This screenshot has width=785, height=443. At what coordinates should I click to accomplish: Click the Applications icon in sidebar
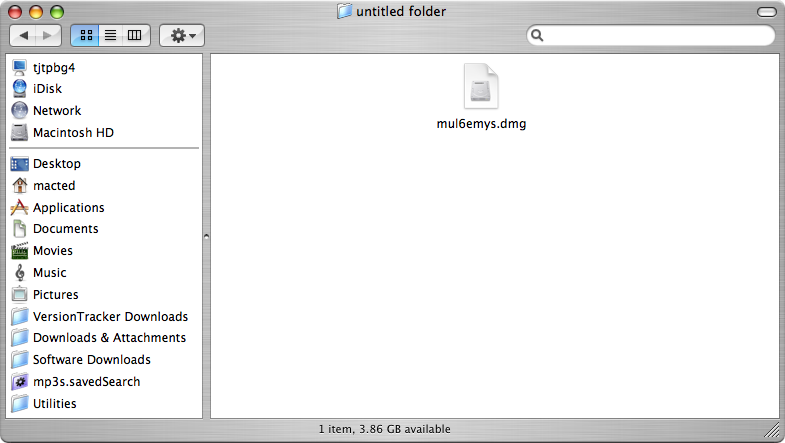click(19, 207)
